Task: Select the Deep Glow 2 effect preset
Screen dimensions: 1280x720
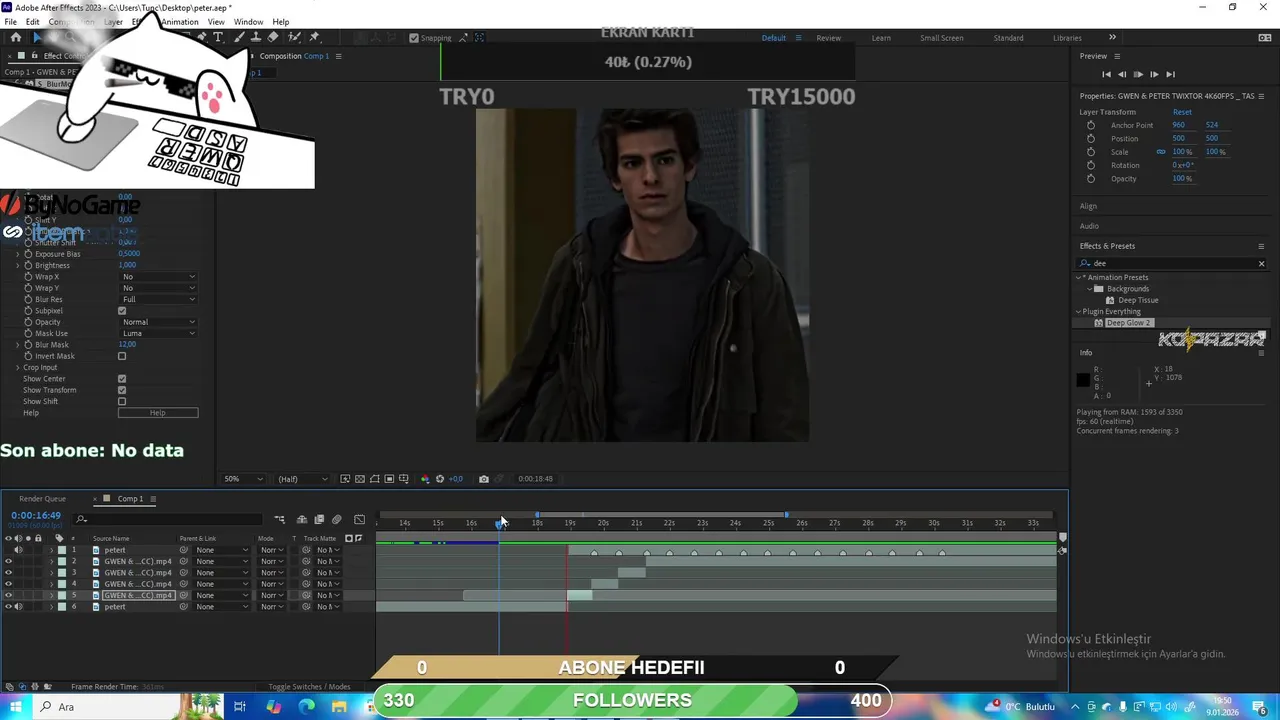Action: pos(1129,323)
